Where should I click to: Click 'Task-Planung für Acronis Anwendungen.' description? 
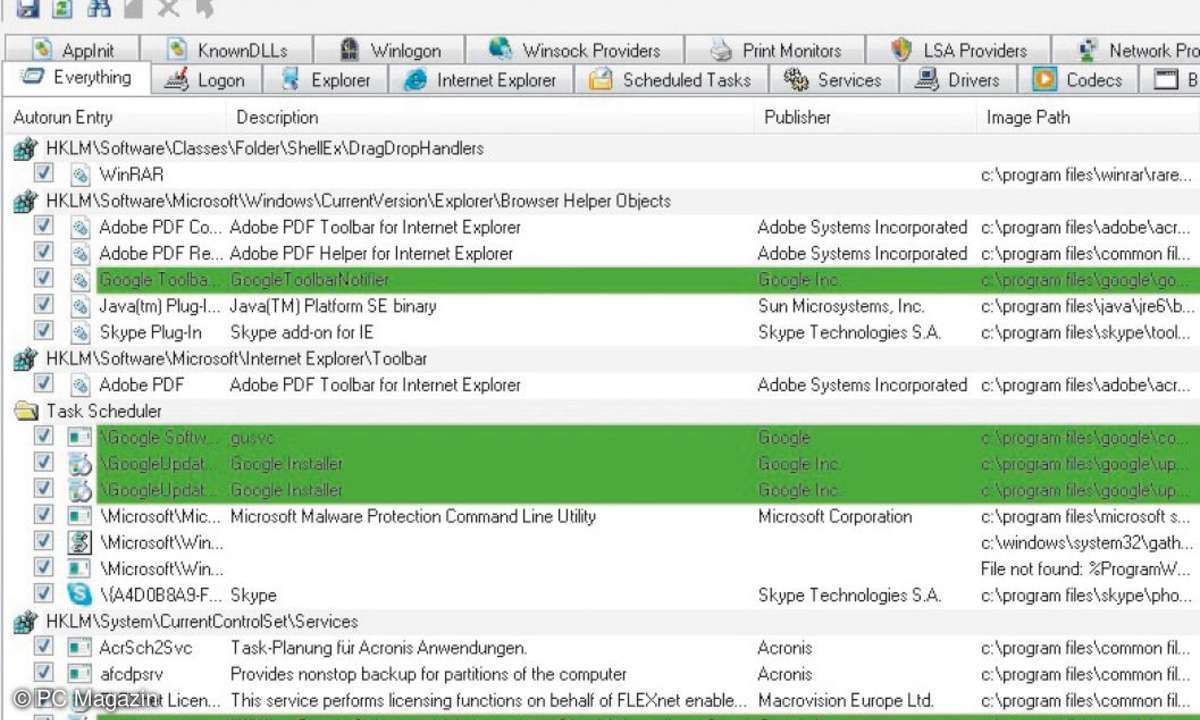[379, 648]
